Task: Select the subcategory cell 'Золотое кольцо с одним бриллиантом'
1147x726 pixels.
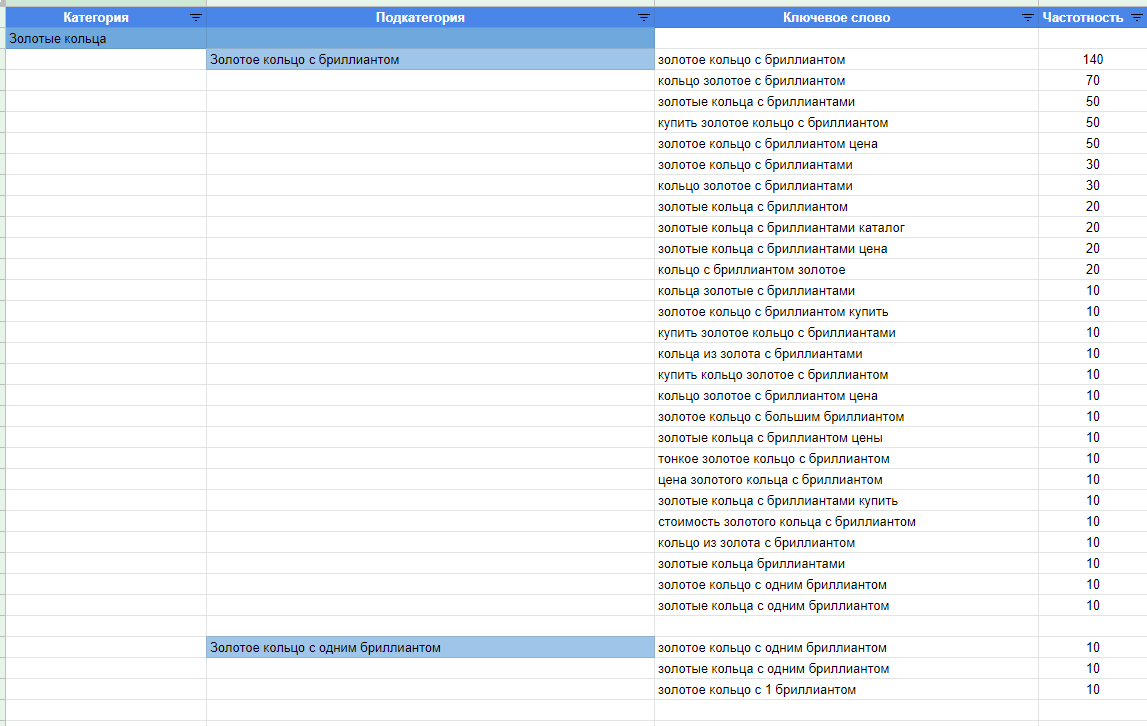Action: pyautogui.click(x=430, y=648)
